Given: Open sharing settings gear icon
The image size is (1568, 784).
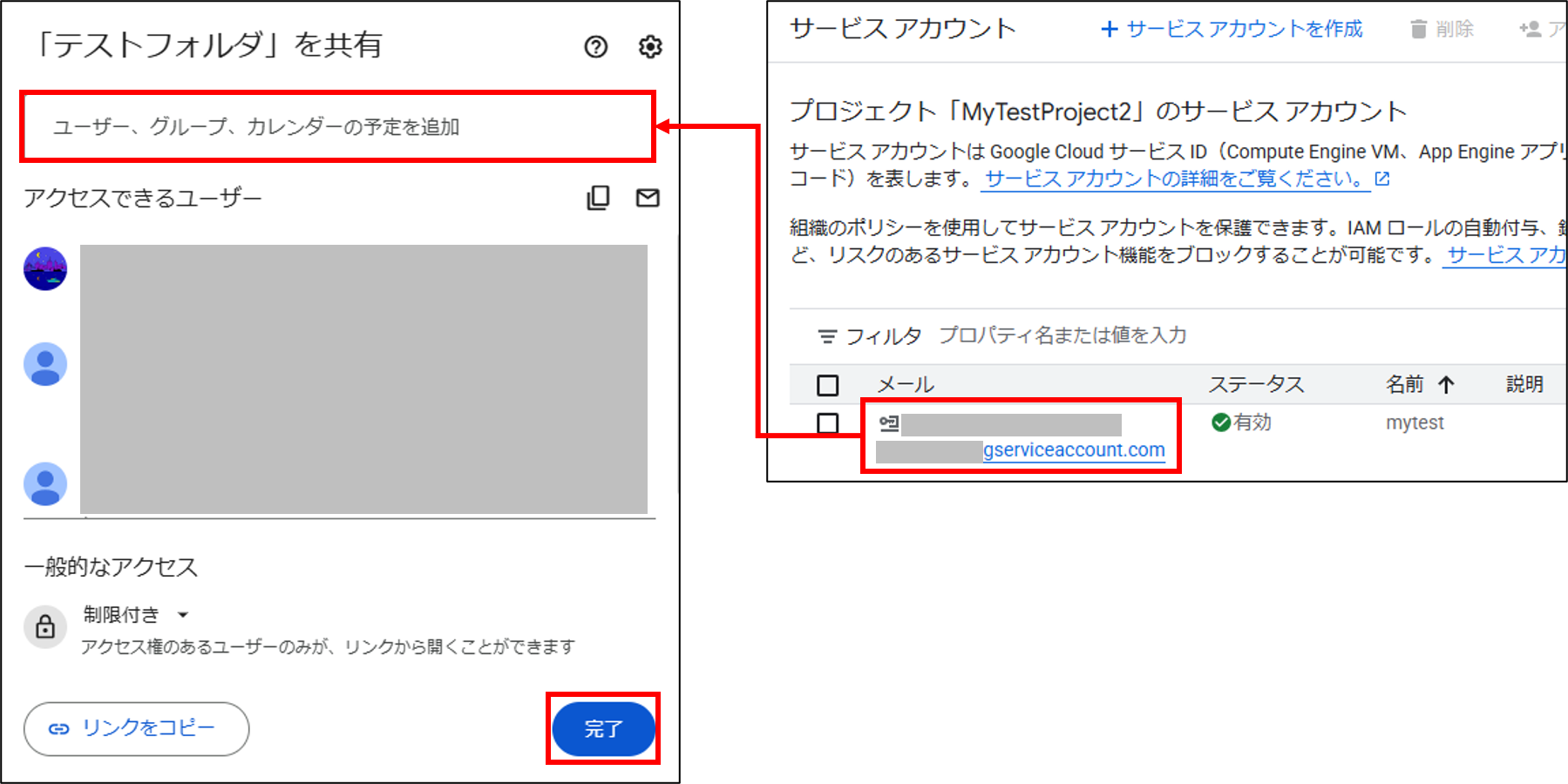Looking at the screenshot, I should point(650,47).
